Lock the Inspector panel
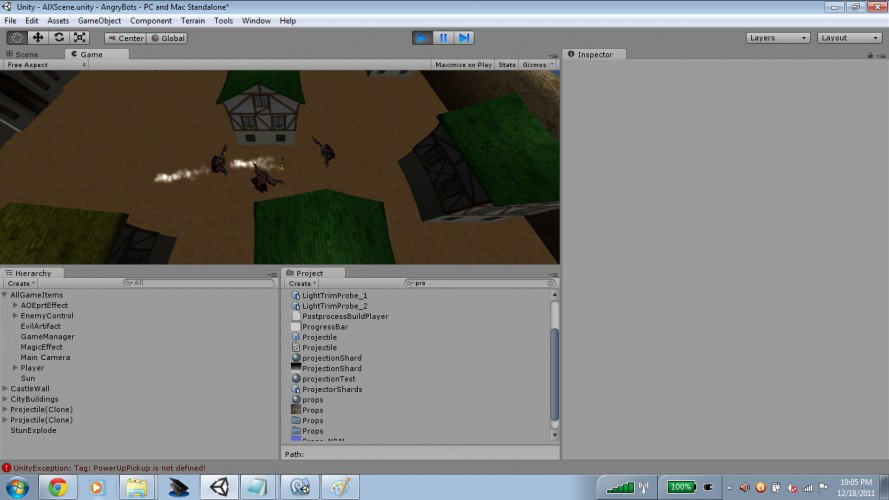889x500 pixels. pos(870,55)
